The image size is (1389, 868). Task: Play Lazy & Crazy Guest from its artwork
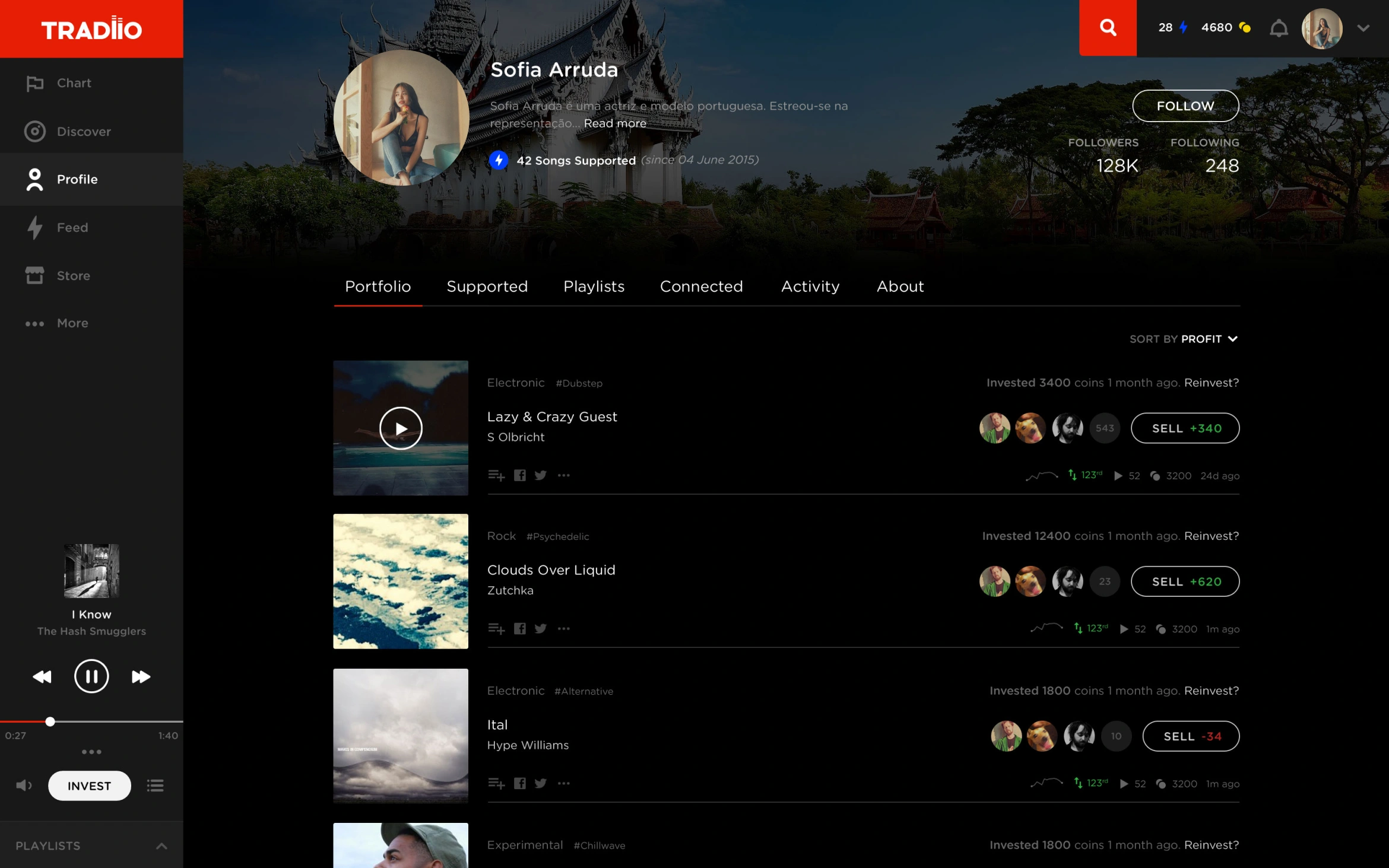pos(401,428)
